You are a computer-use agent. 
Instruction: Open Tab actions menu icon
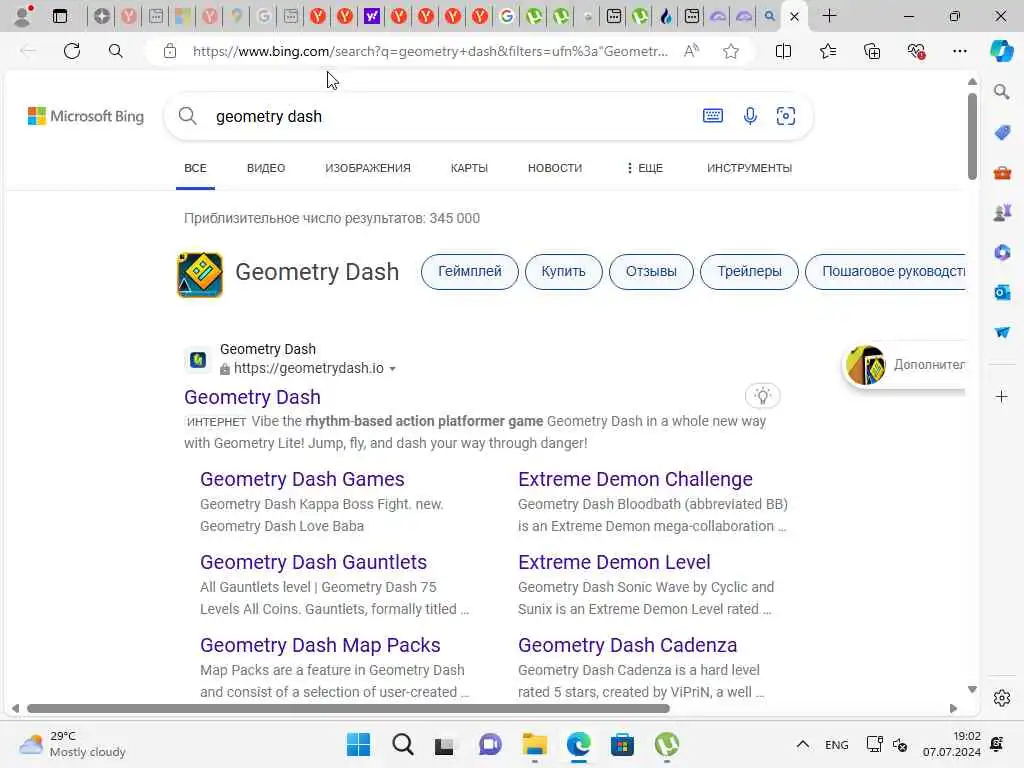pyautogui.click(x=59, y=16)
